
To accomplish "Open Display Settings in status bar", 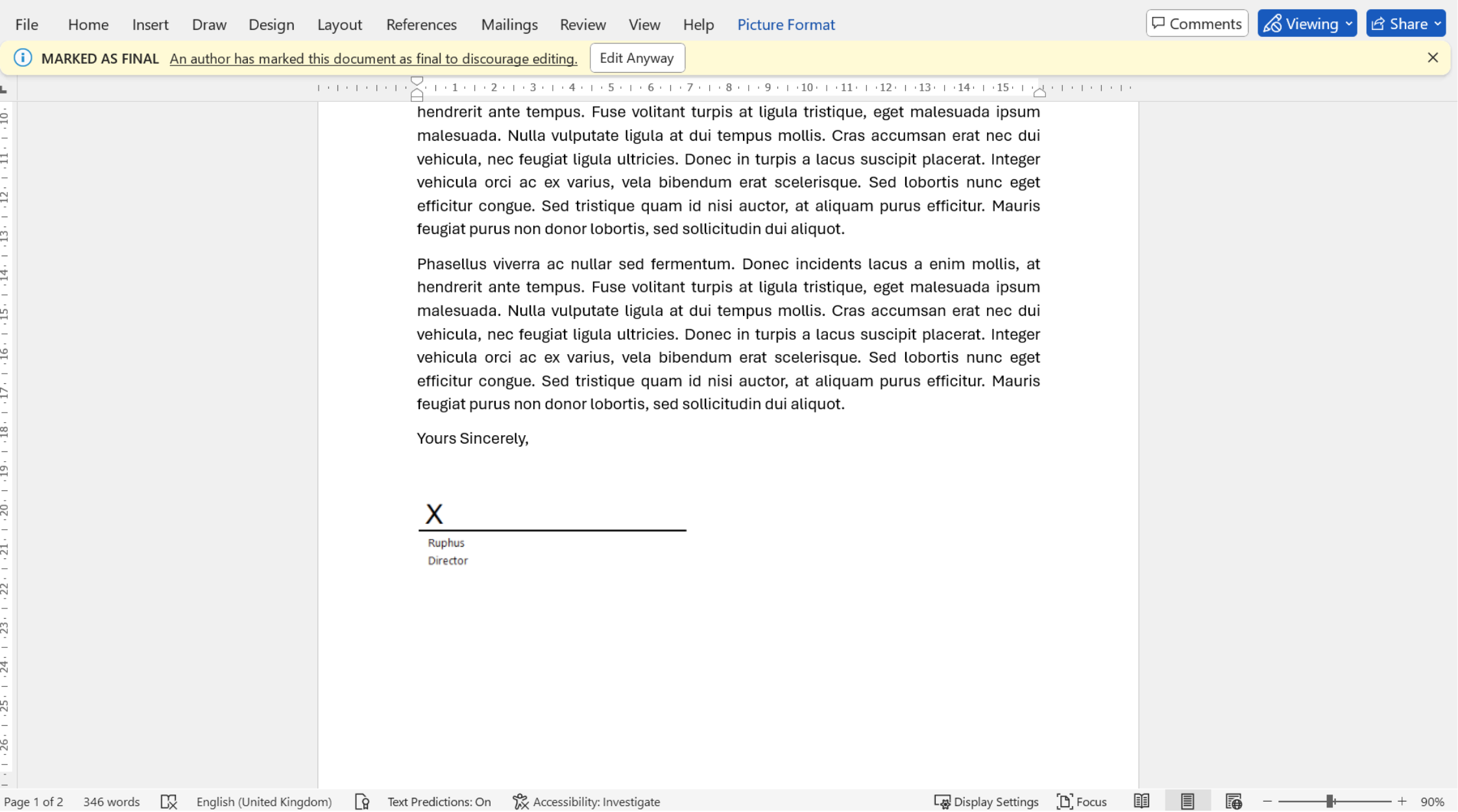I will coord(986,802).
